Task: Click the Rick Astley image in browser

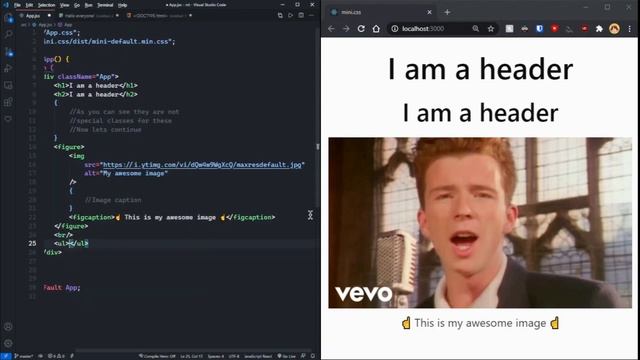Action: click(x=480, y=222)
